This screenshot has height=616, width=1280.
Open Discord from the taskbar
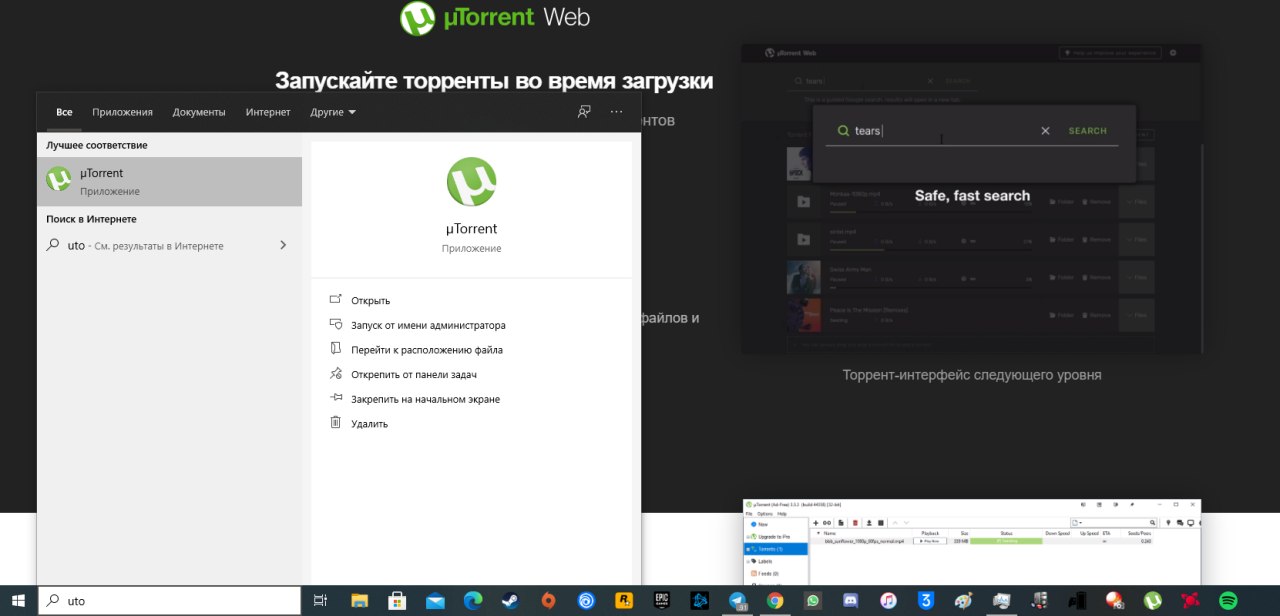point(851,601)
